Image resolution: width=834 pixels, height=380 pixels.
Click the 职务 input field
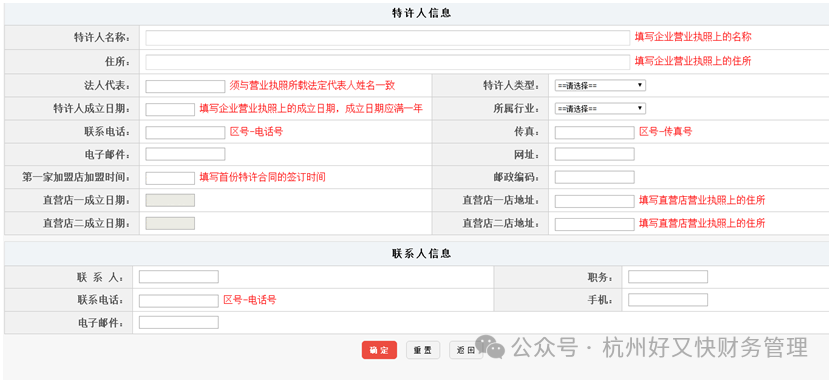tap(668, 277)
